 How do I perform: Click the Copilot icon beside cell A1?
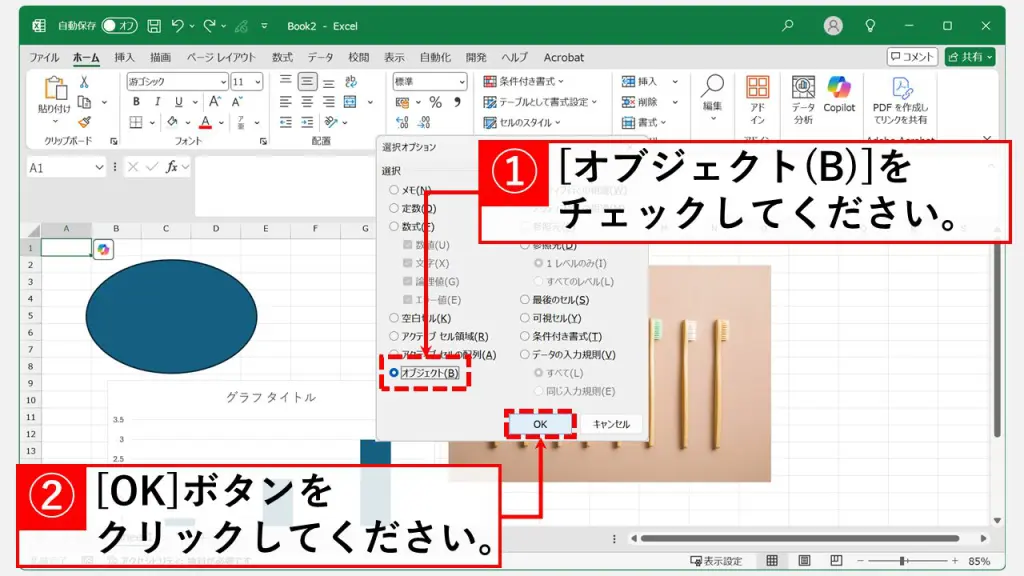click(103, 249)
